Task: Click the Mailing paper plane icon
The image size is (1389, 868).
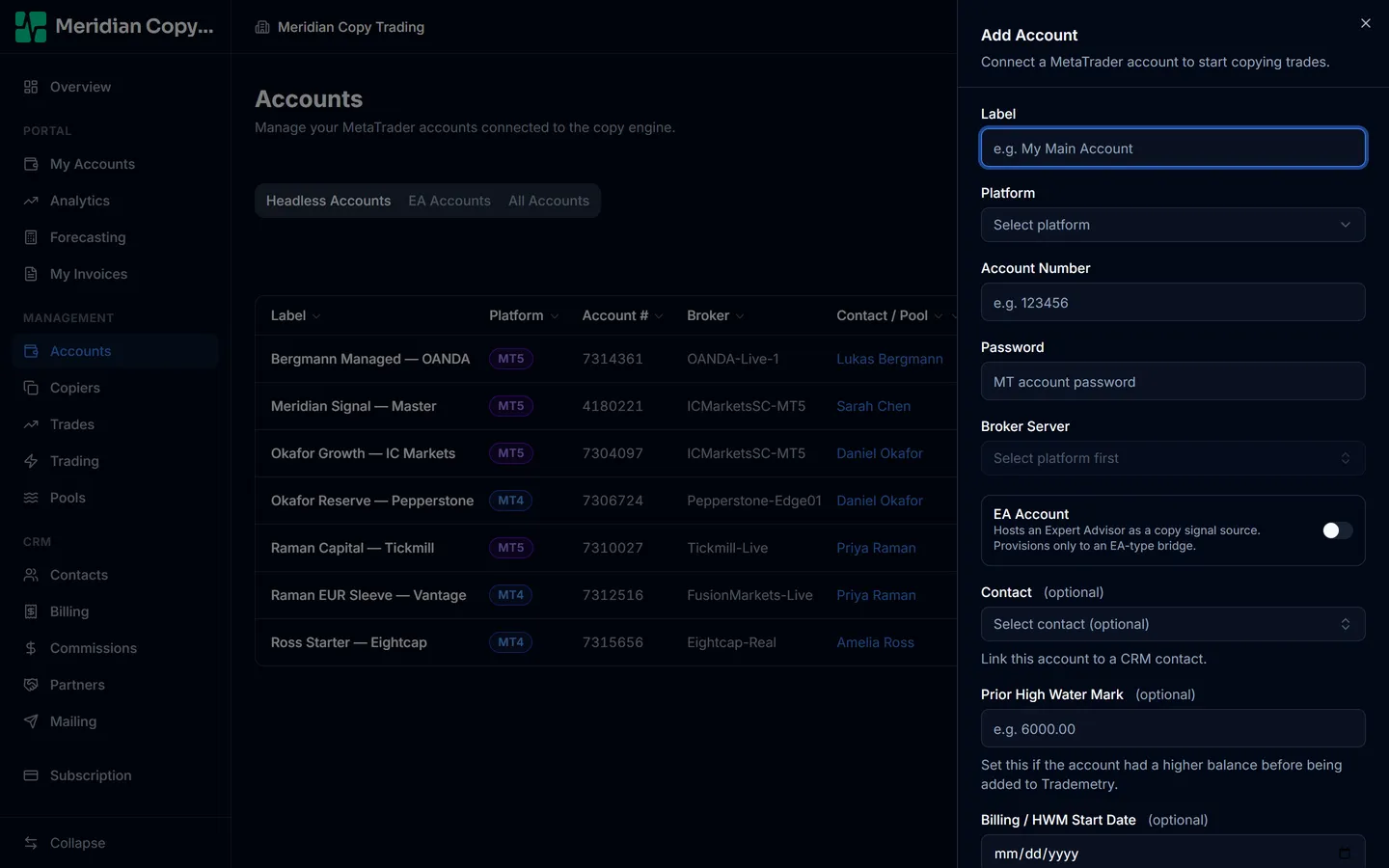Action: coord(31,721)
